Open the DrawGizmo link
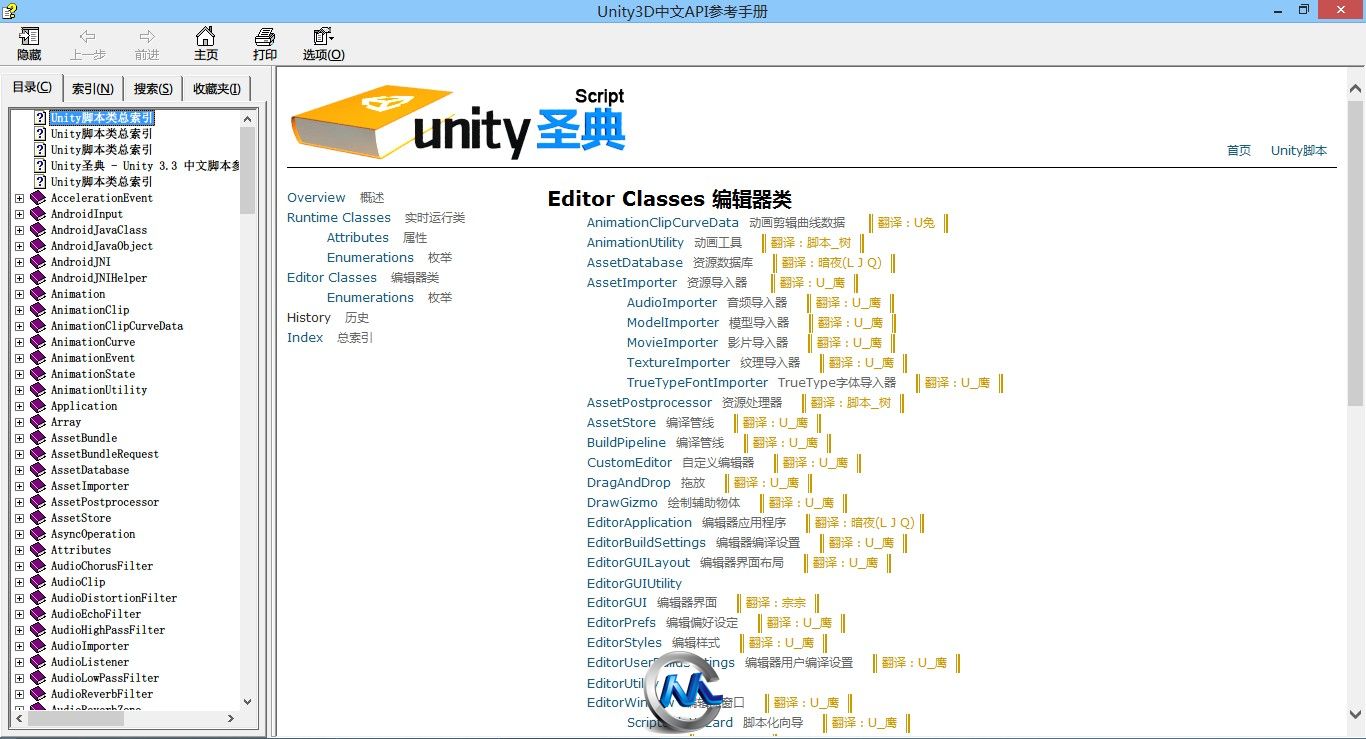 click(x=623, y=503)
